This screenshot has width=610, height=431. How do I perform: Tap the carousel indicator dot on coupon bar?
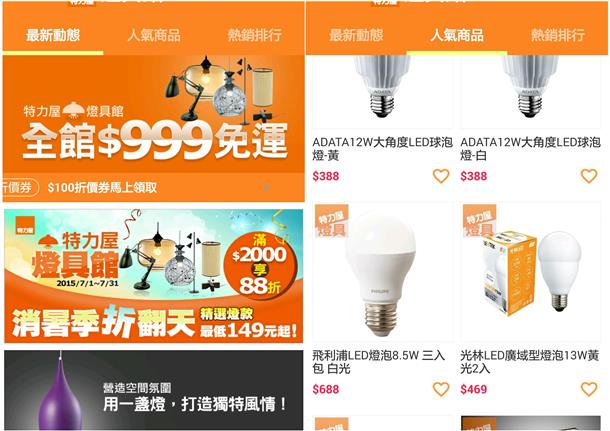(266, 187)
